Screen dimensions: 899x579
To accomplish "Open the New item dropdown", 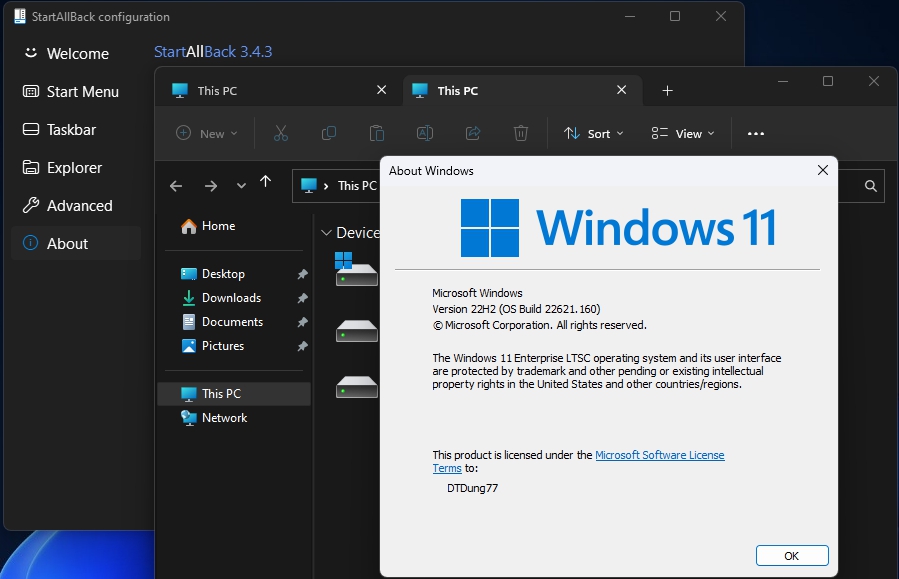I will pos(206,134).
